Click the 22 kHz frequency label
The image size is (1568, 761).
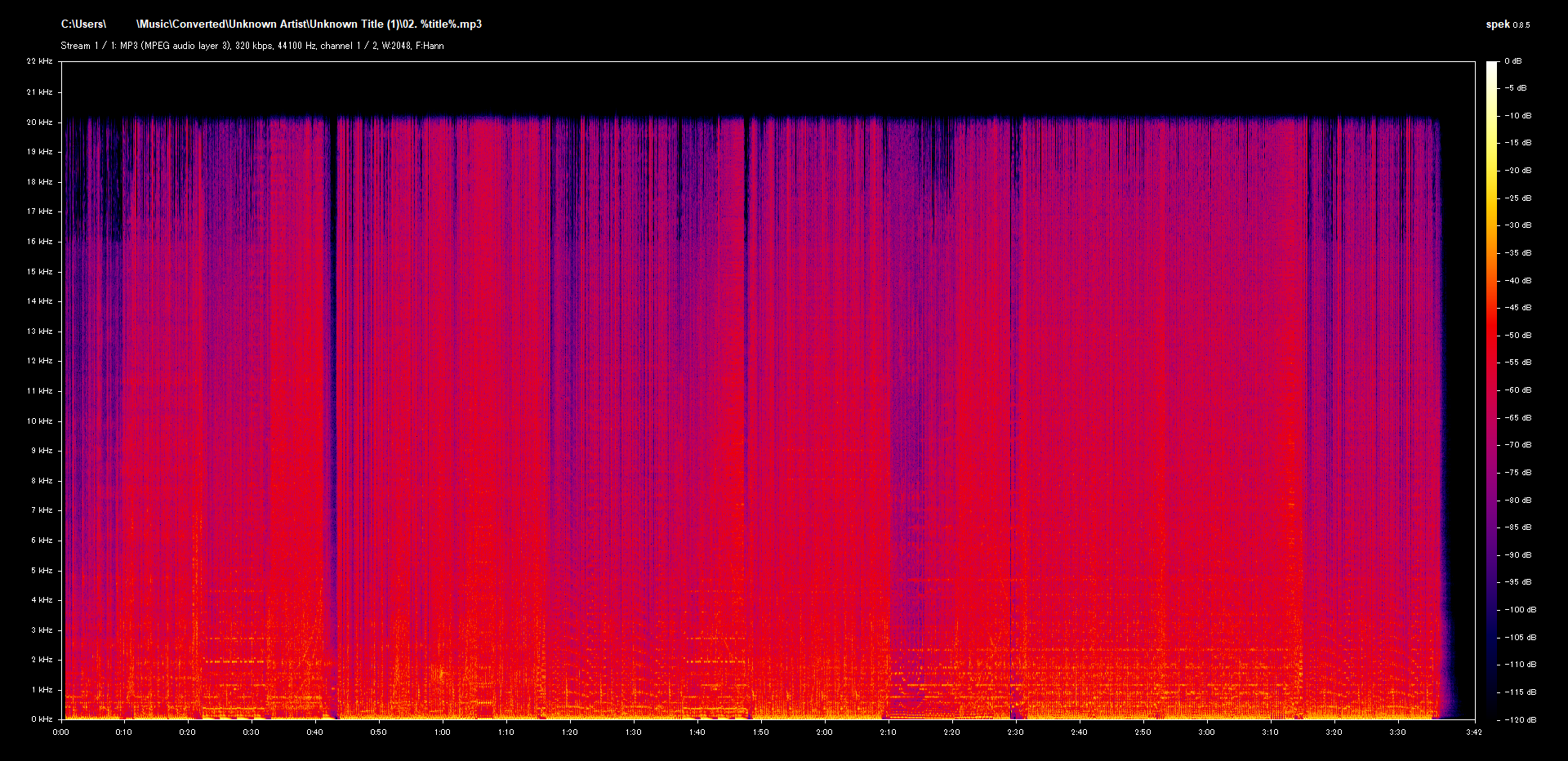coord(39,61)
